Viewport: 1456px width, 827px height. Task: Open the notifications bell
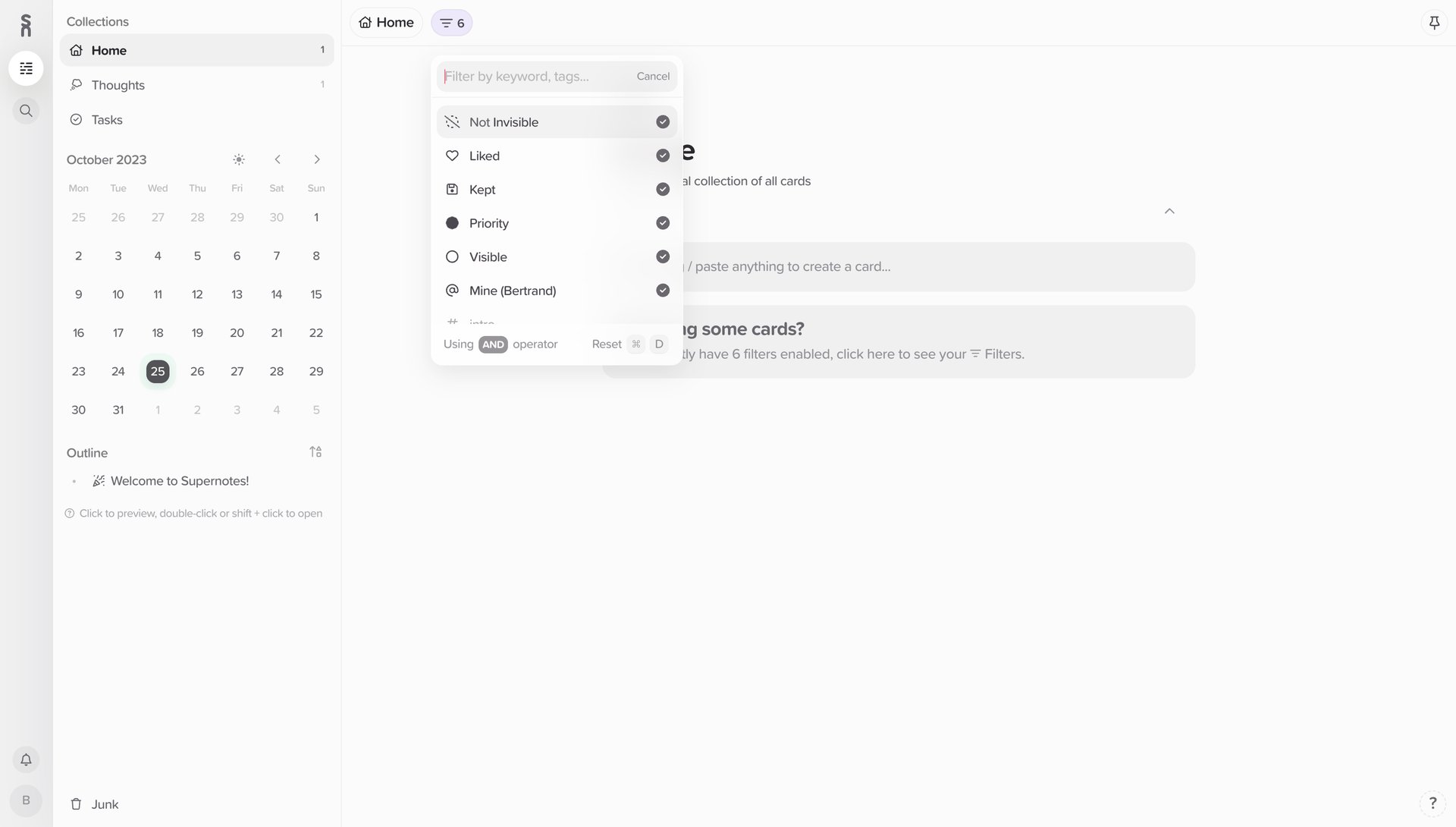pyautogui.click(x=26, y=759)
